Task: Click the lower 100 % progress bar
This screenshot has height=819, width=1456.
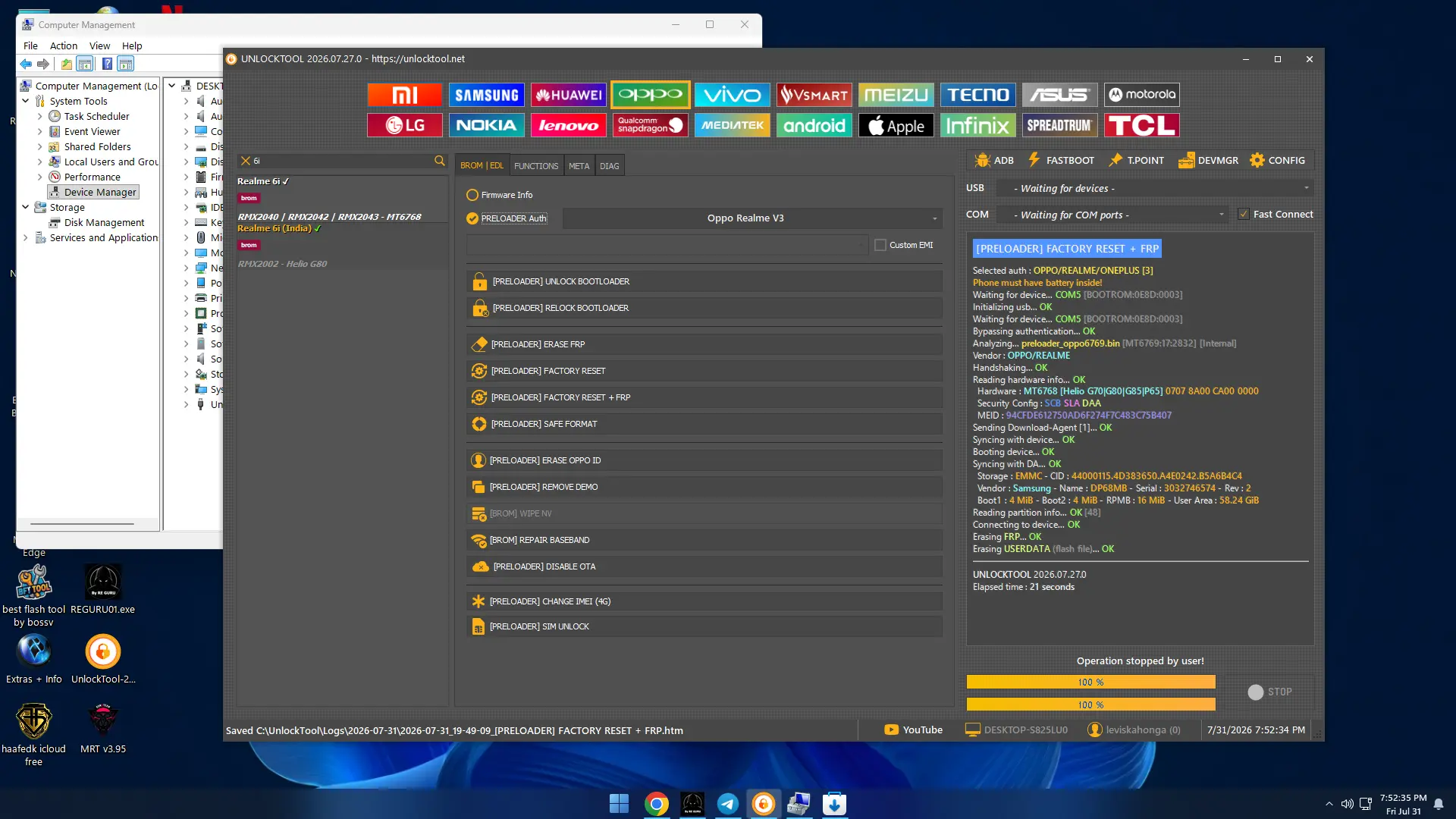Action: click(1090, 704)
